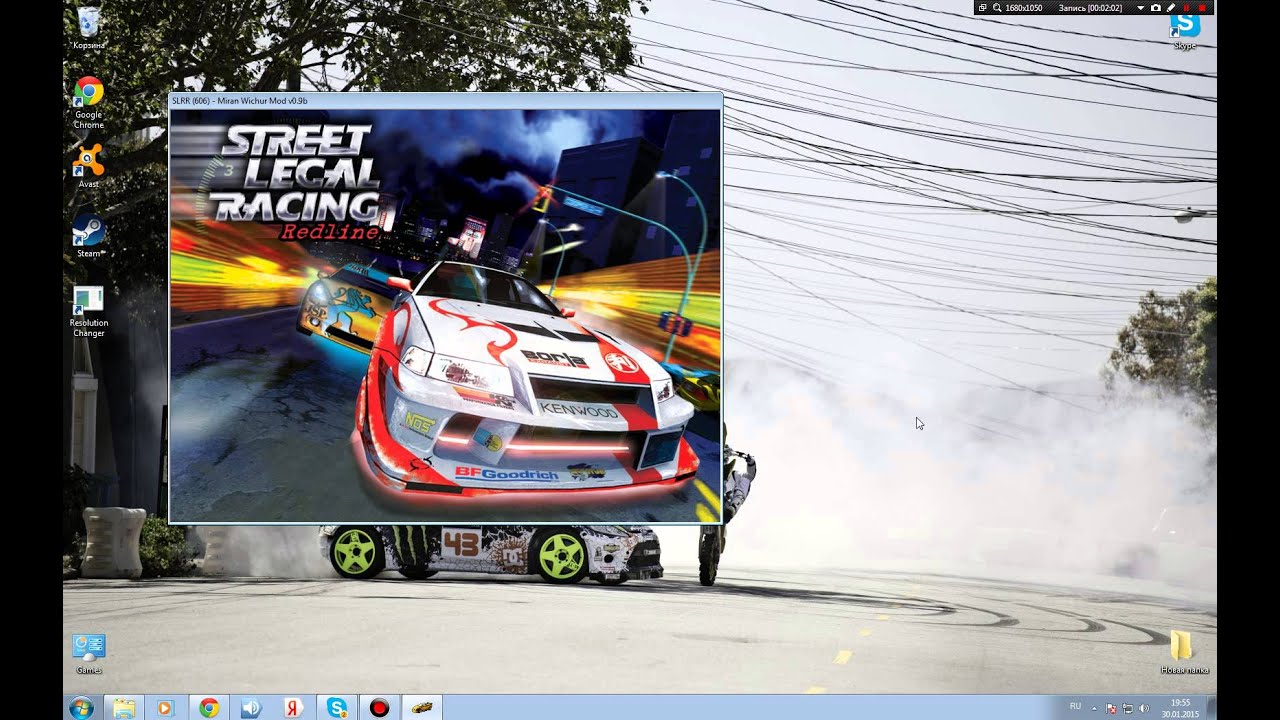Open Yandex from the taskbar
The width and height of the screenshot is (1280, 720).
point(294,708)
